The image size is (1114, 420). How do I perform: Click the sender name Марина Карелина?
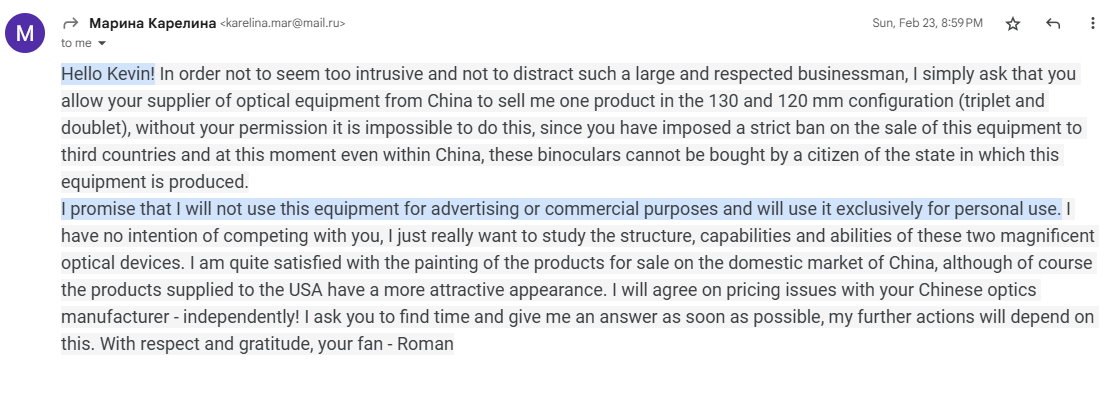tap(153, 23)
